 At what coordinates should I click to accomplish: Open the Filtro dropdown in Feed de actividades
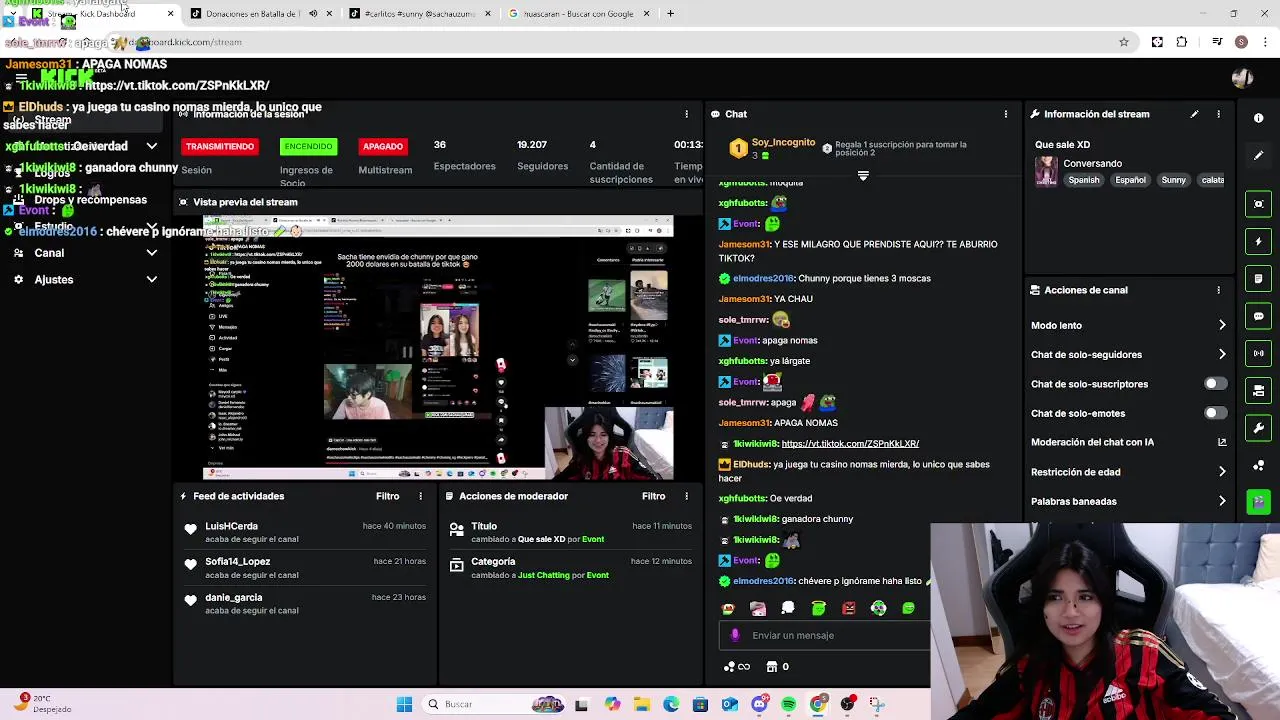point(387,496)
